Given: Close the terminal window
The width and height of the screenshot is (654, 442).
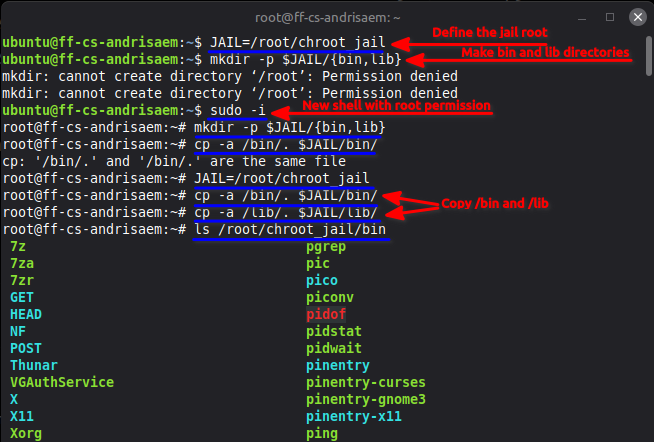Looking at the screenshot, I should pos(638,17).
